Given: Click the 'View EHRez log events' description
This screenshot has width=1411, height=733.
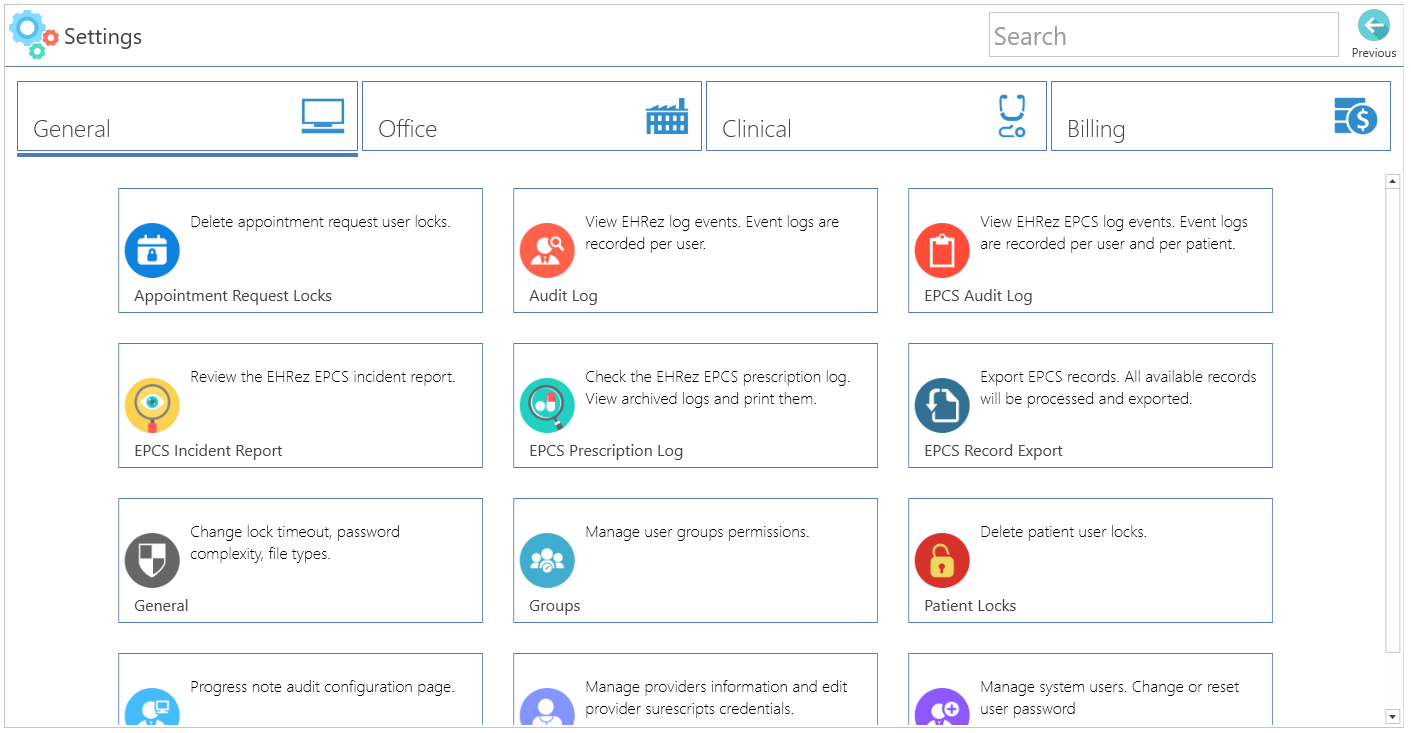Looking at the screenshot, I should 712,233.
